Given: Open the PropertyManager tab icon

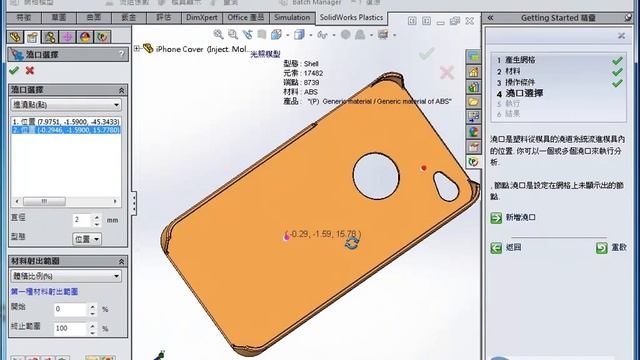Looking at the screenshot, I should 32,37.
